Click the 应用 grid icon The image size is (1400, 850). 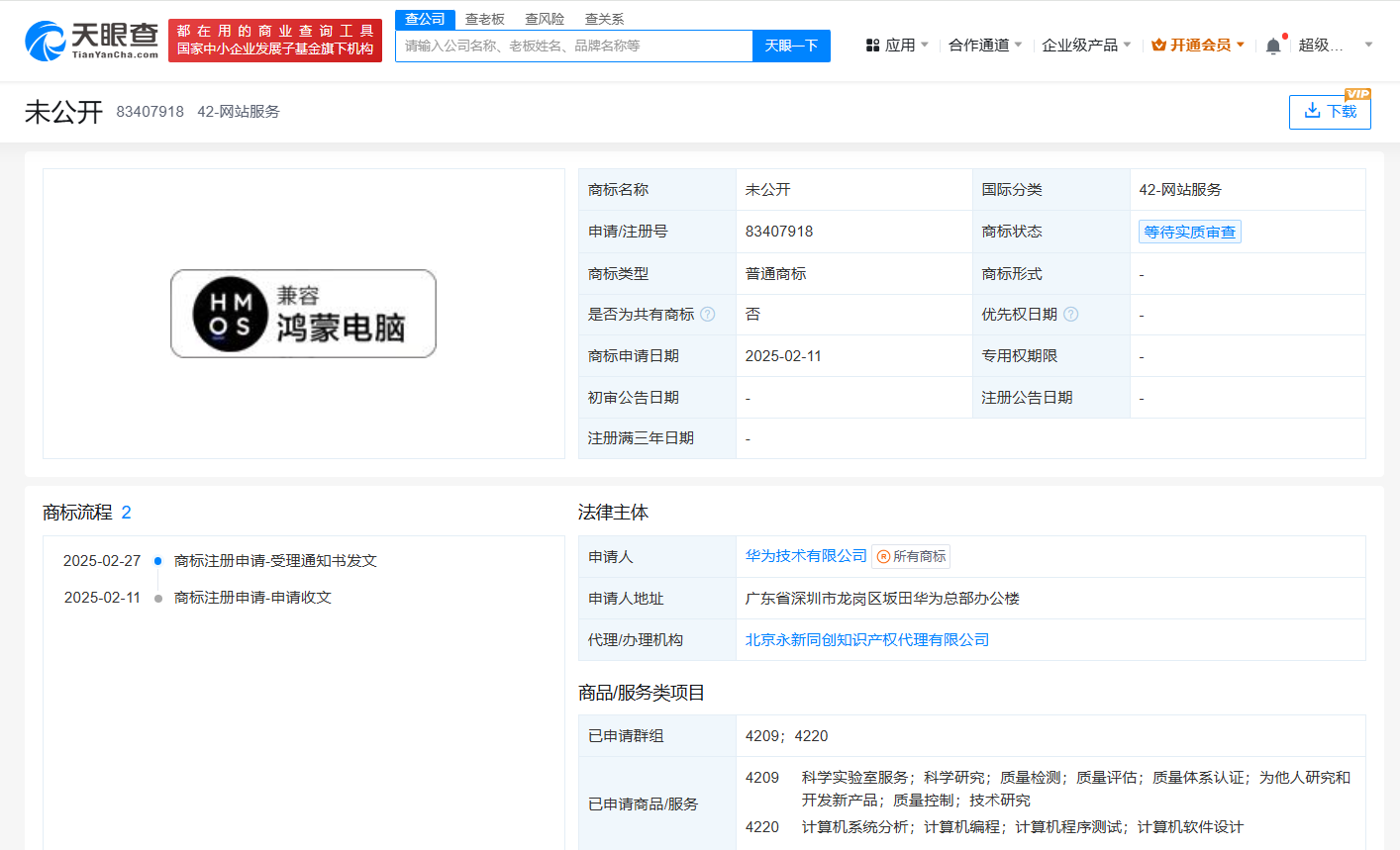tap(872, 46)
